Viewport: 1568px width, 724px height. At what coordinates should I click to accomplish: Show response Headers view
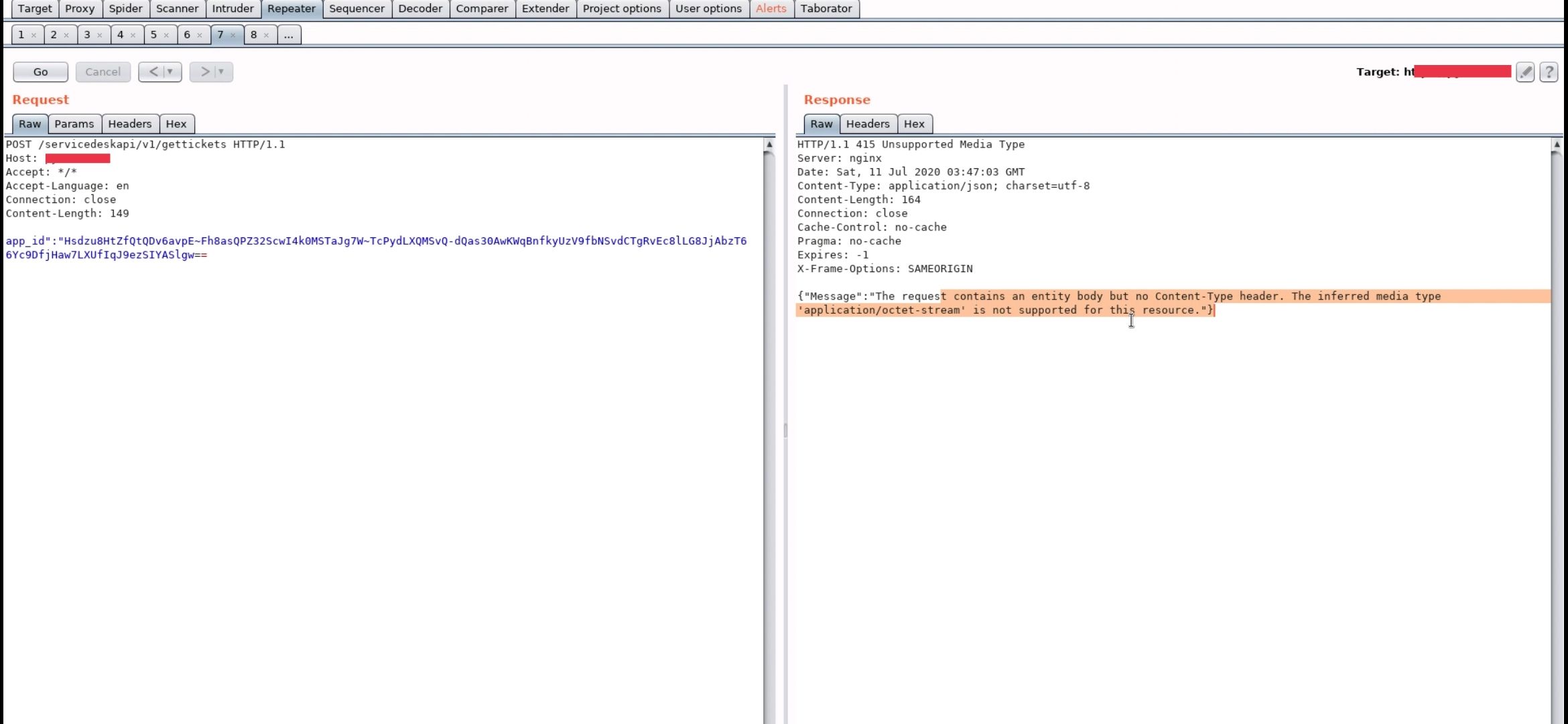pyautogui.click(x=867, y=124)
